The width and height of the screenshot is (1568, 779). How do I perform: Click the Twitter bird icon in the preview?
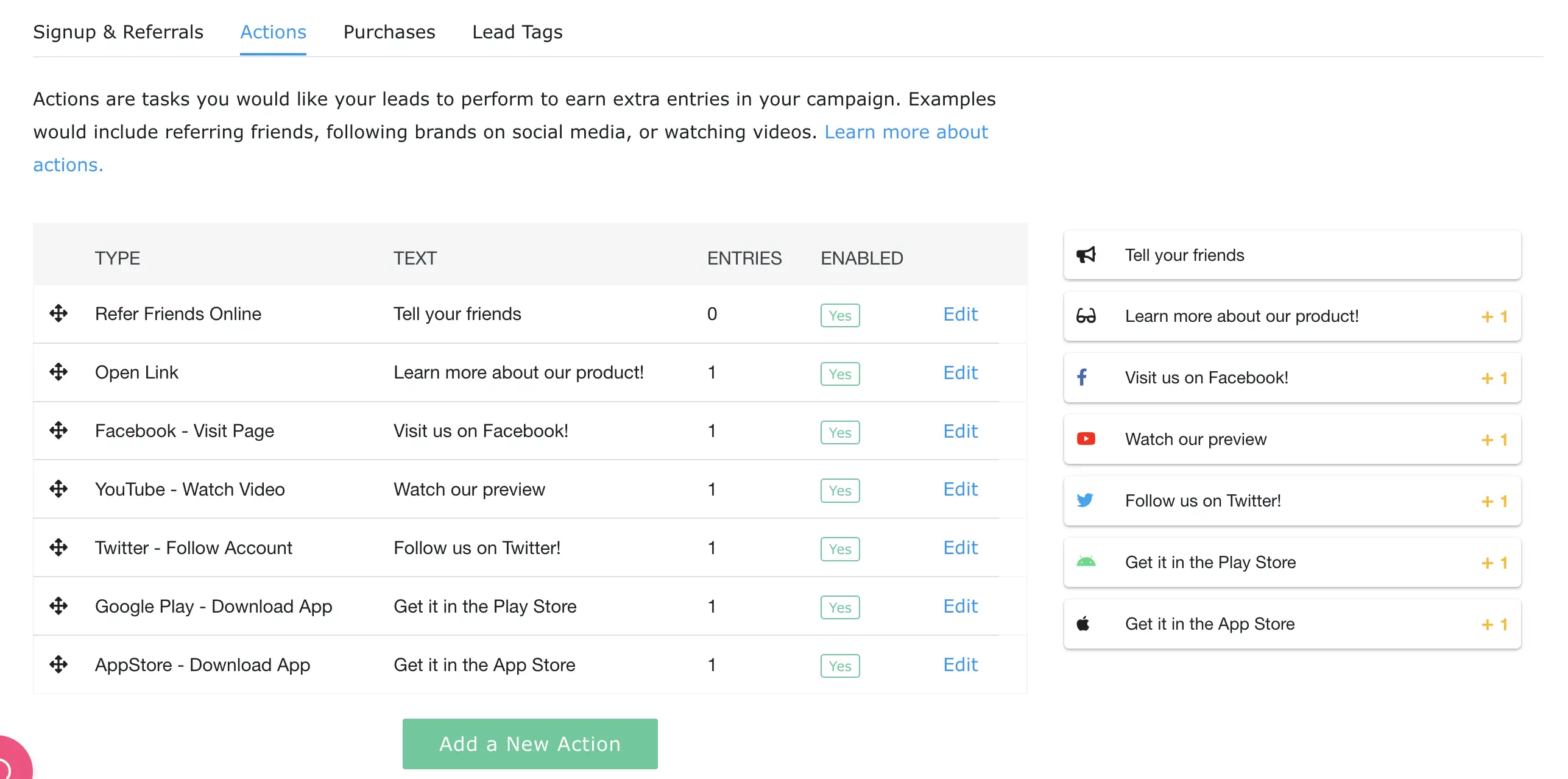point(1085,500)
